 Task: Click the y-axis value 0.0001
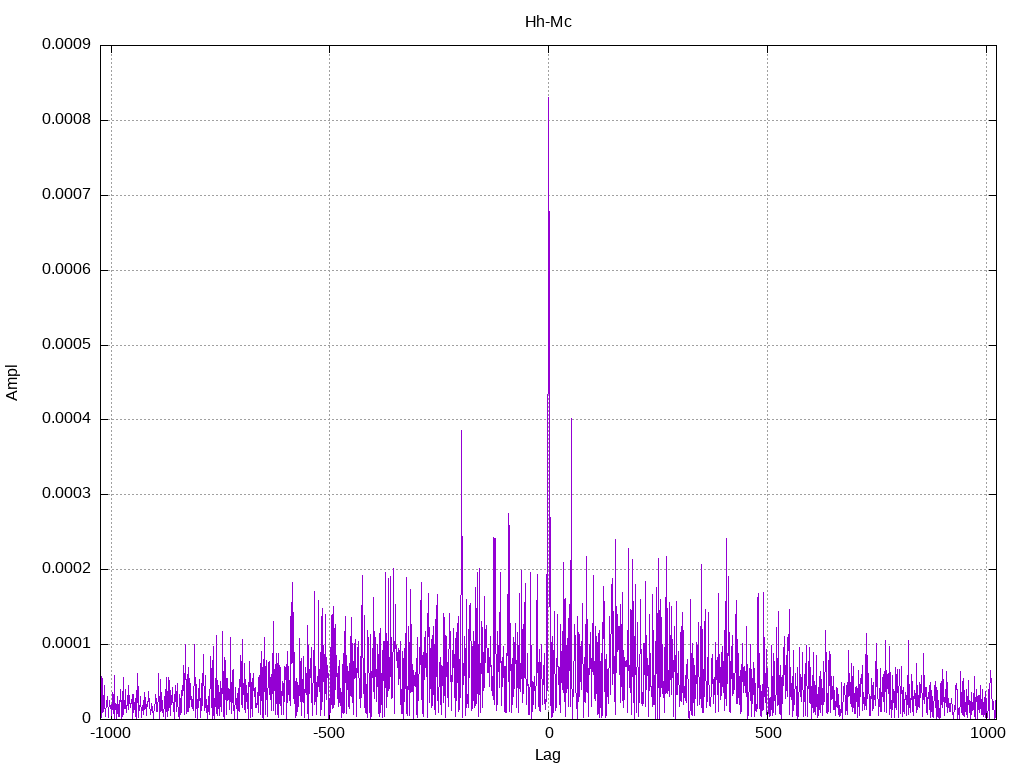pos(67,644)
